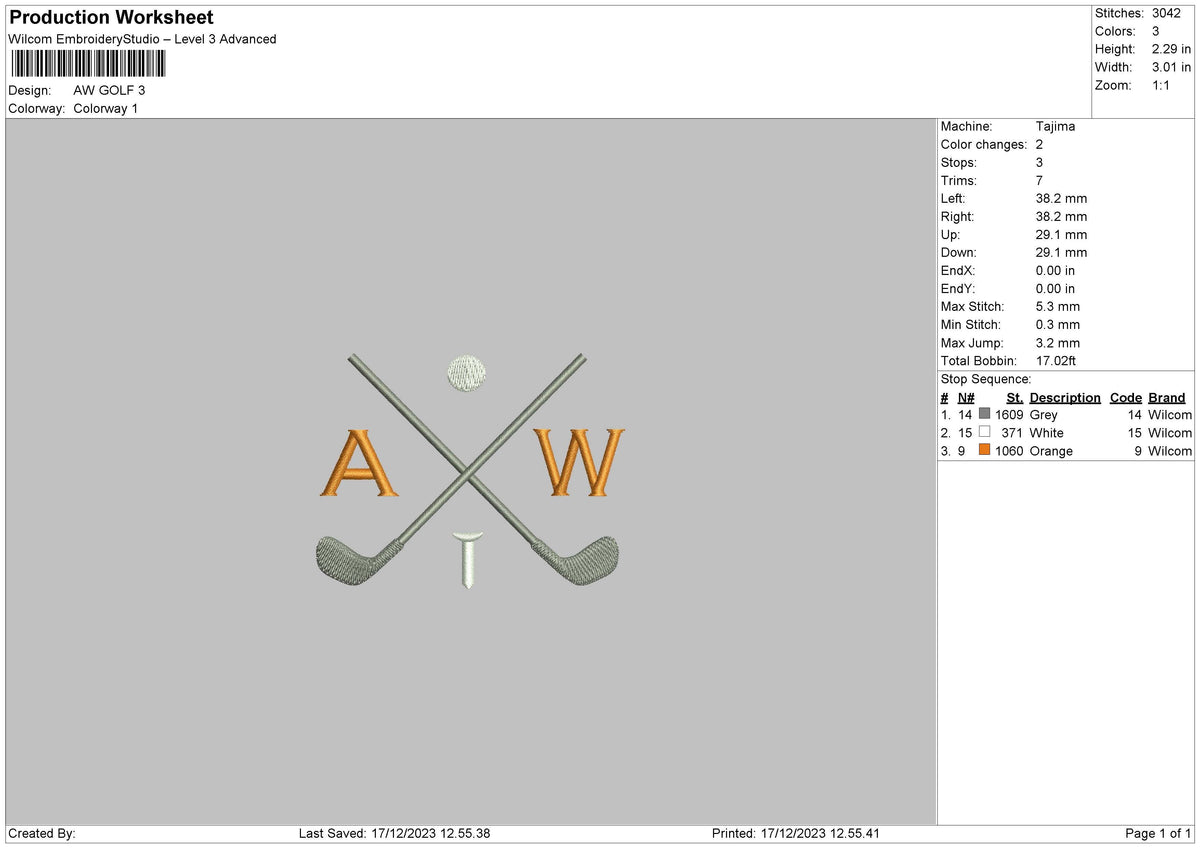Viewport: 1200px width, 848px height.
Task: Click the design name 'AW GOLF 3'
Action: [109, 90]
